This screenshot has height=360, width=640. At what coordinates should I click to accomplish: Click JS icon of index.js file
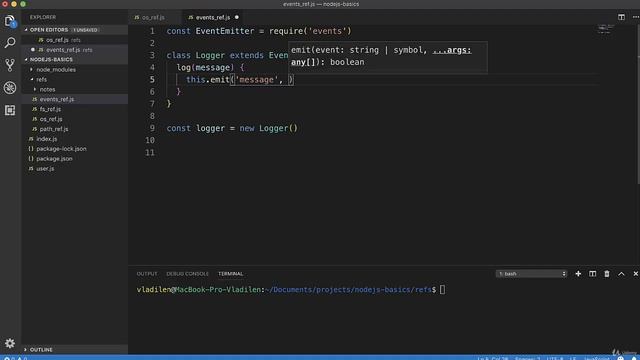point(31,139)
